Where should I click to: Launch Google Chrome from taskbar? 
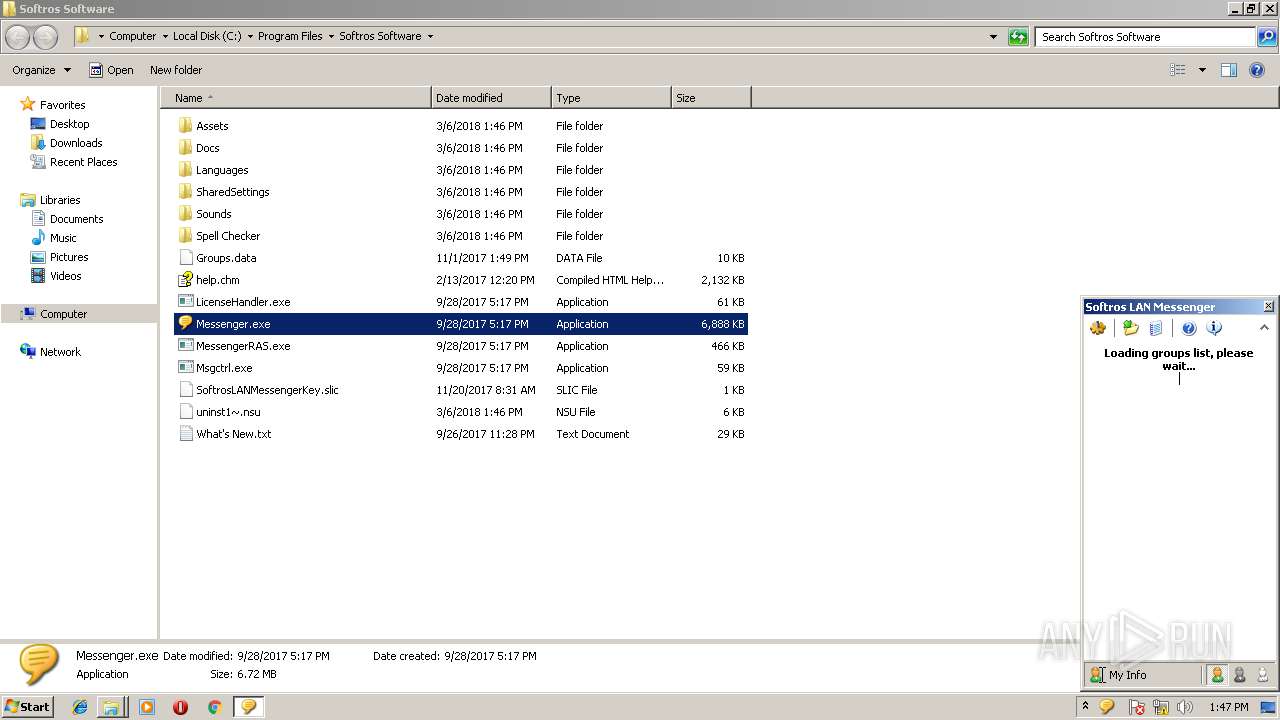click(214, 707)
